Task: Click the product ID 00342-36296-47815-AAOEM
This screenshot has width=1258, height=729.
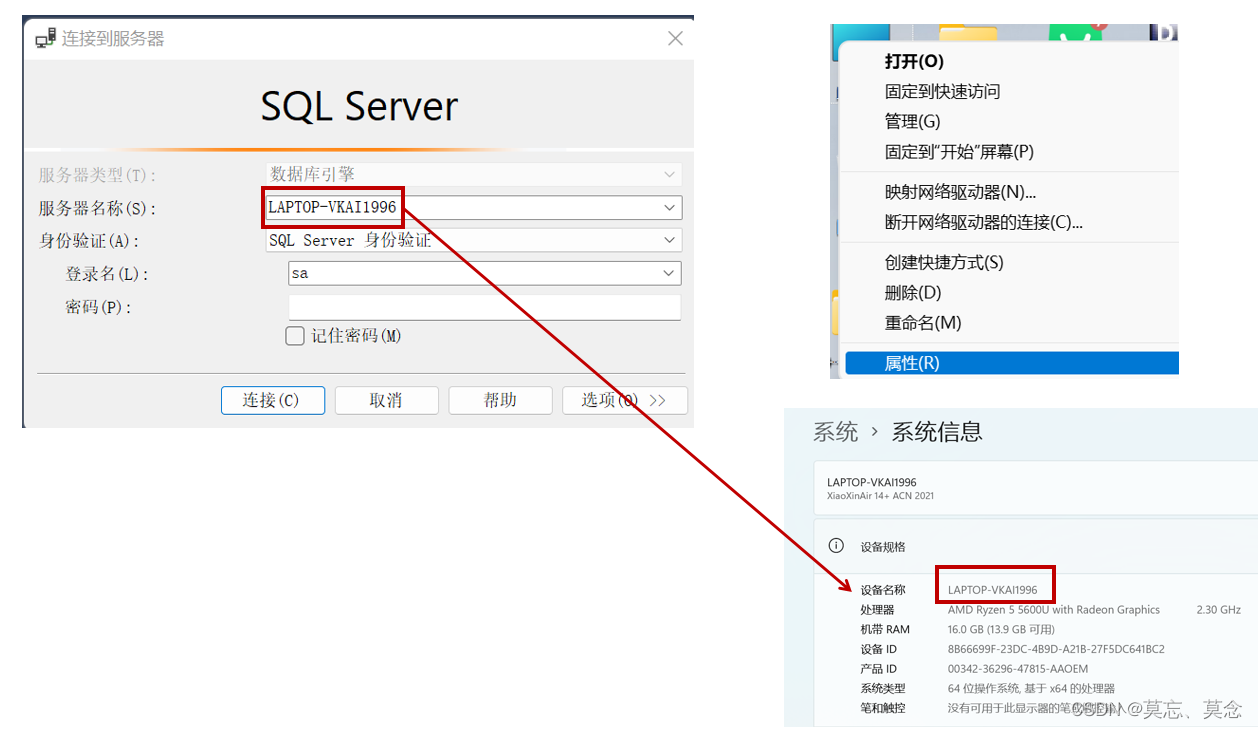Action: (x=1018, y=669)
